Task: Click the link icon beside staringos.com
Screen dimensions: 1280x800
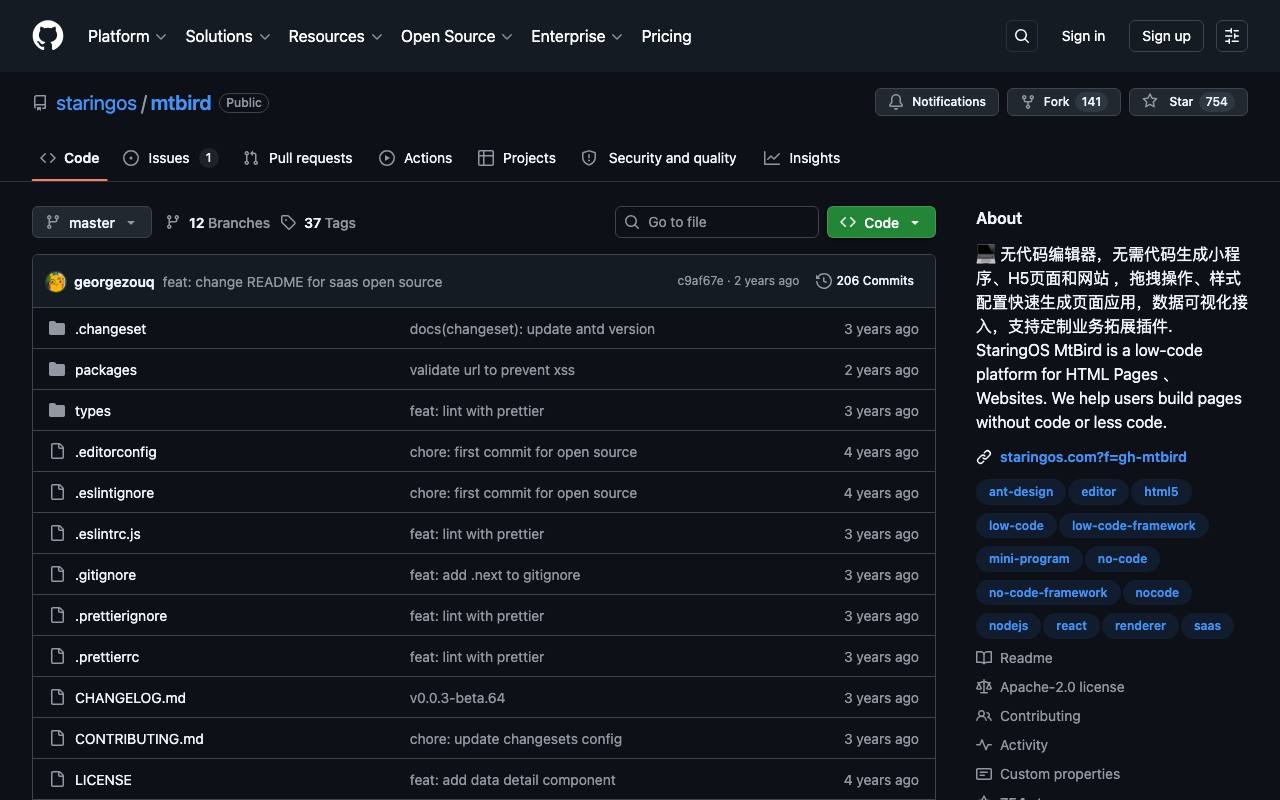Action: pyautogui.click(x=984, y=457)
